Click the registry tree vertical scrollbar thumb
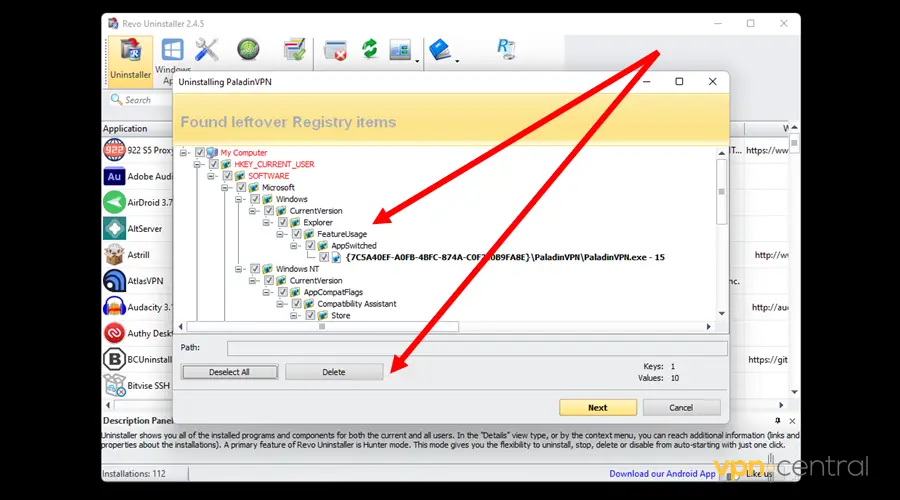Image resolution: width=900 pixels, height=500 pixels. coord(721,192)
